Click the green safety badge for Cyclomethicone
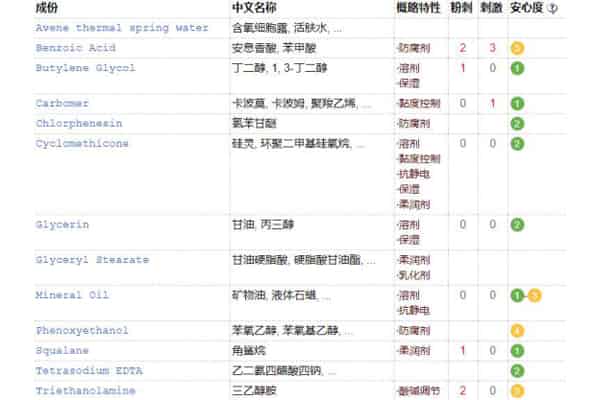 coord(517,144)
